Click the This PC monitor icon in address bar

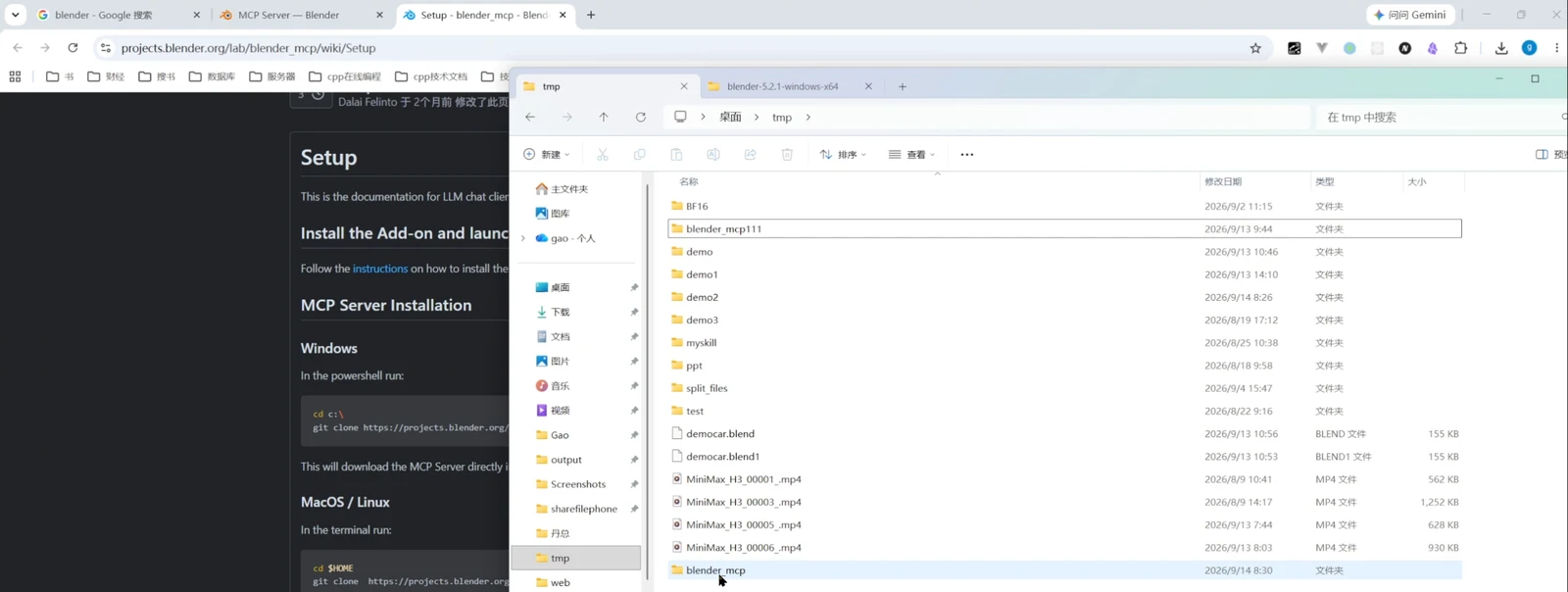pyautogui.click(x=680, y=117)
